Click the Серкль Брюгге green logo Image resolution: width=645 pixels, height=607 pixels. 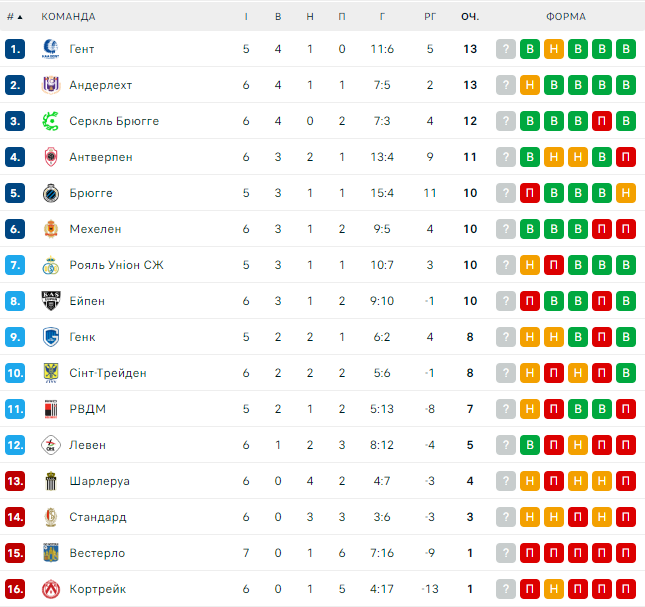51,121
